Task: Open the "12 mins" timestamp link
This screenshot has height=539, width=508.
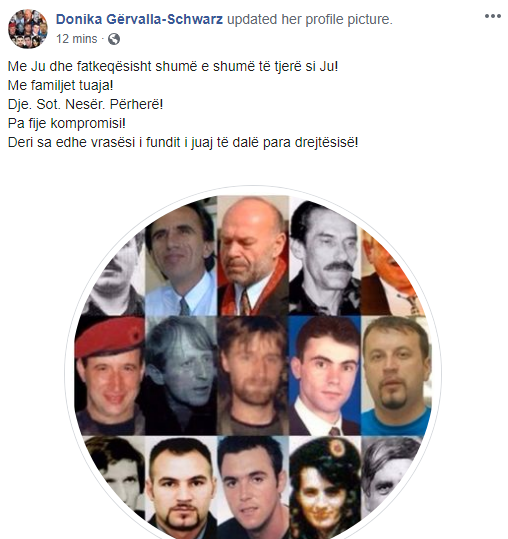Action: (76, 39)
